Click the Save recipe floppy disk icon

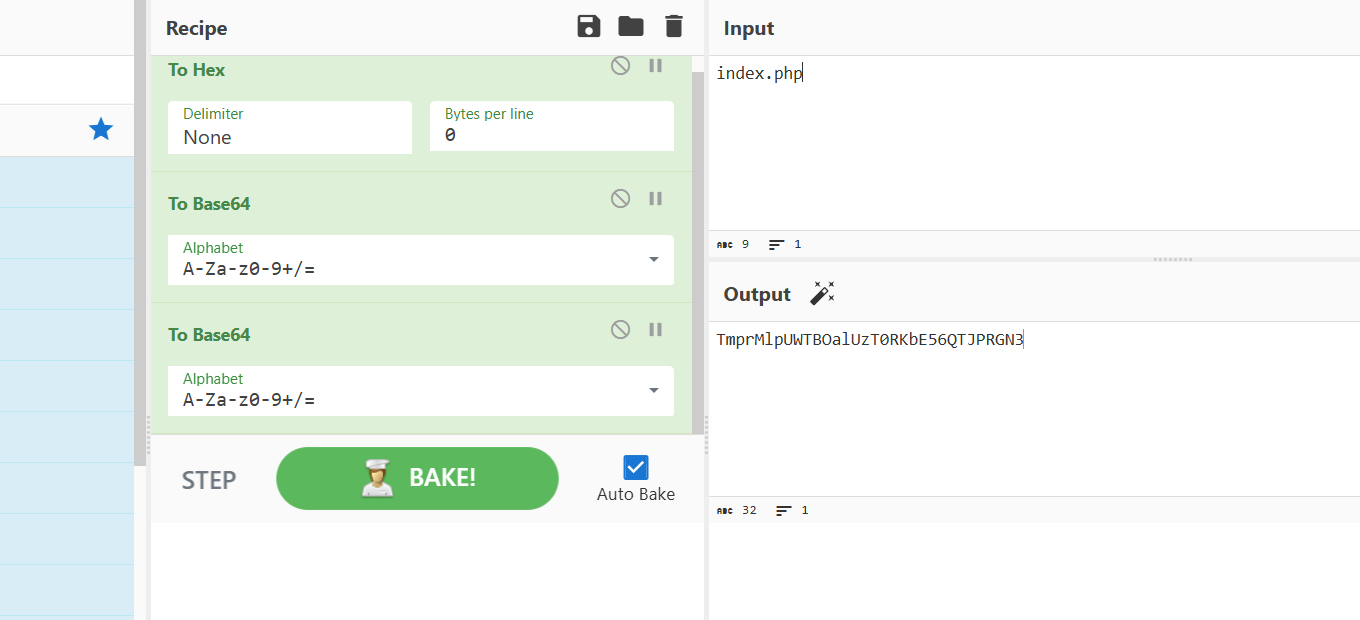[589, 27]
